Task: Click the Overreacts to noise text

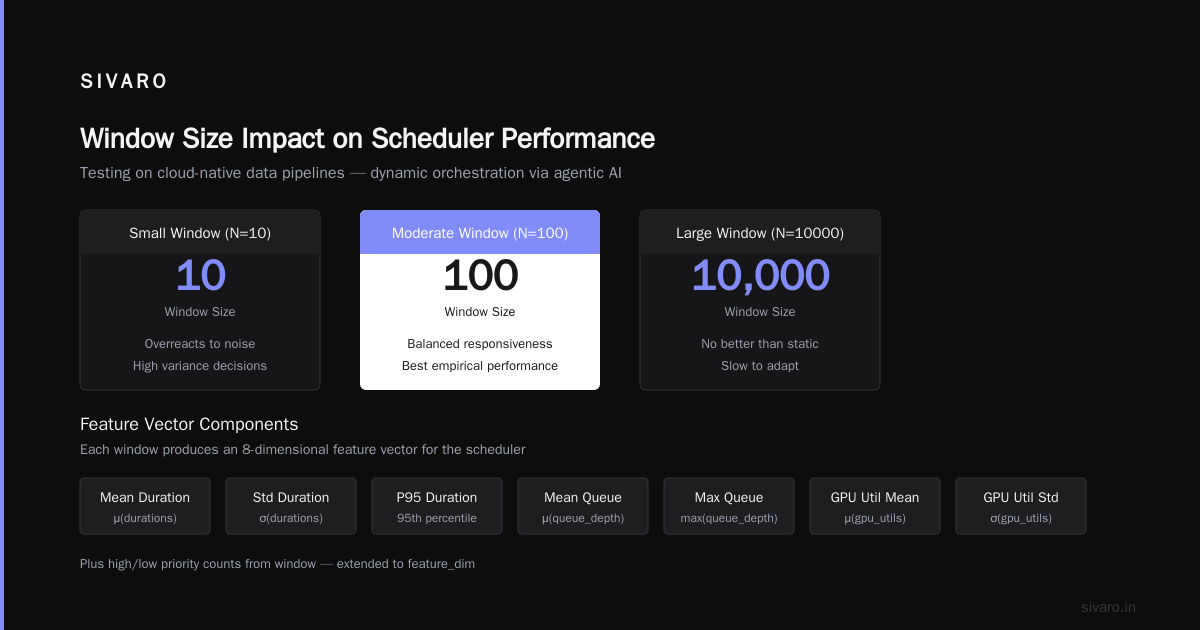Action: pyautogui.click(x=200, y=344)
